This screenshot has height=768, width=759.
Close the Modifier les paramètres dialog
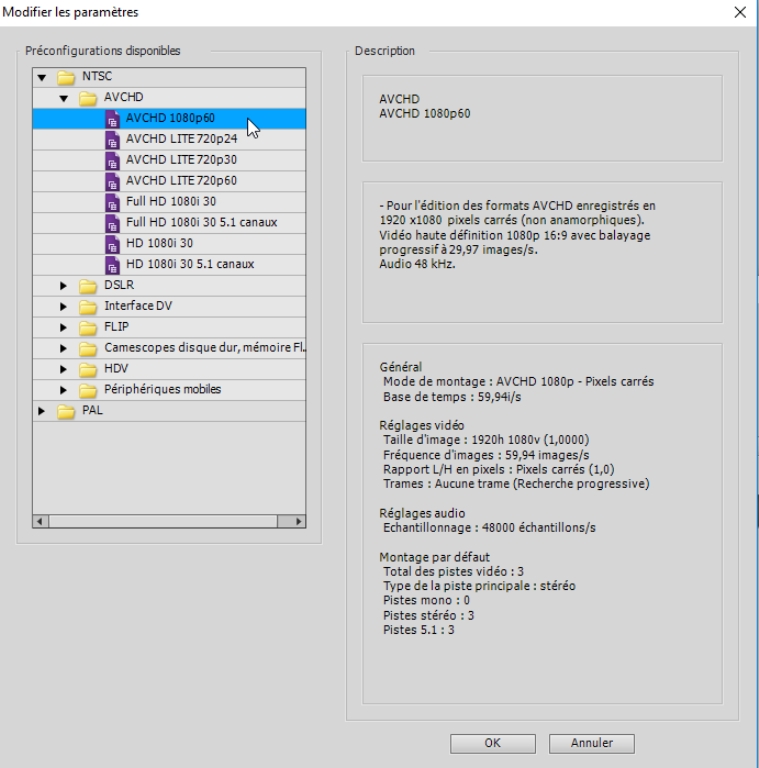(x=740, y=12)
